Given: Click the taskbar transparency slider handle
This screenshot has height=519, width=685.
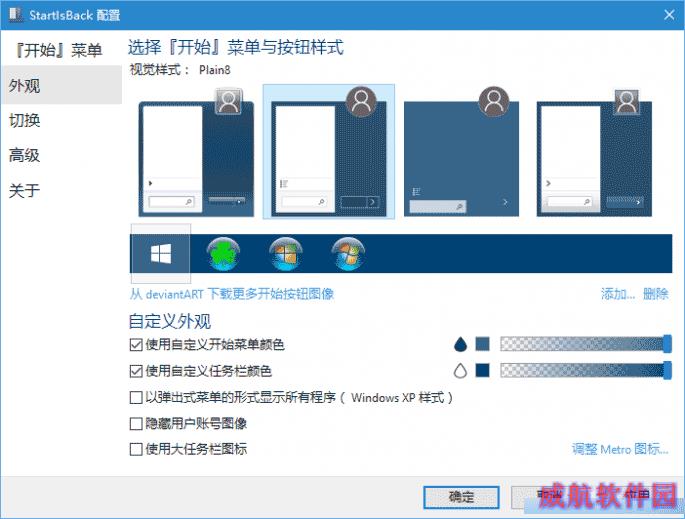Looking at the screenshot, I should [x=667, y=370].
